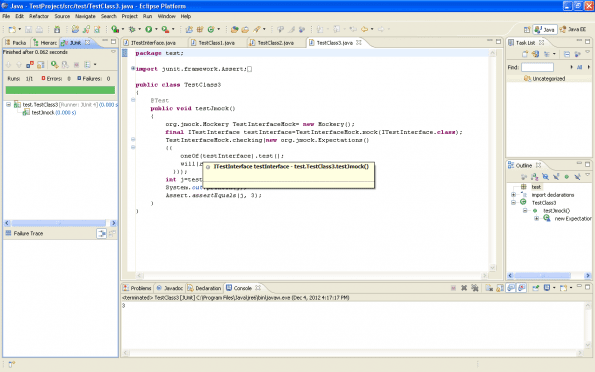Viewport: 595px width, 372px height.
Task: Click the Java perspective button
Action: 545,29
